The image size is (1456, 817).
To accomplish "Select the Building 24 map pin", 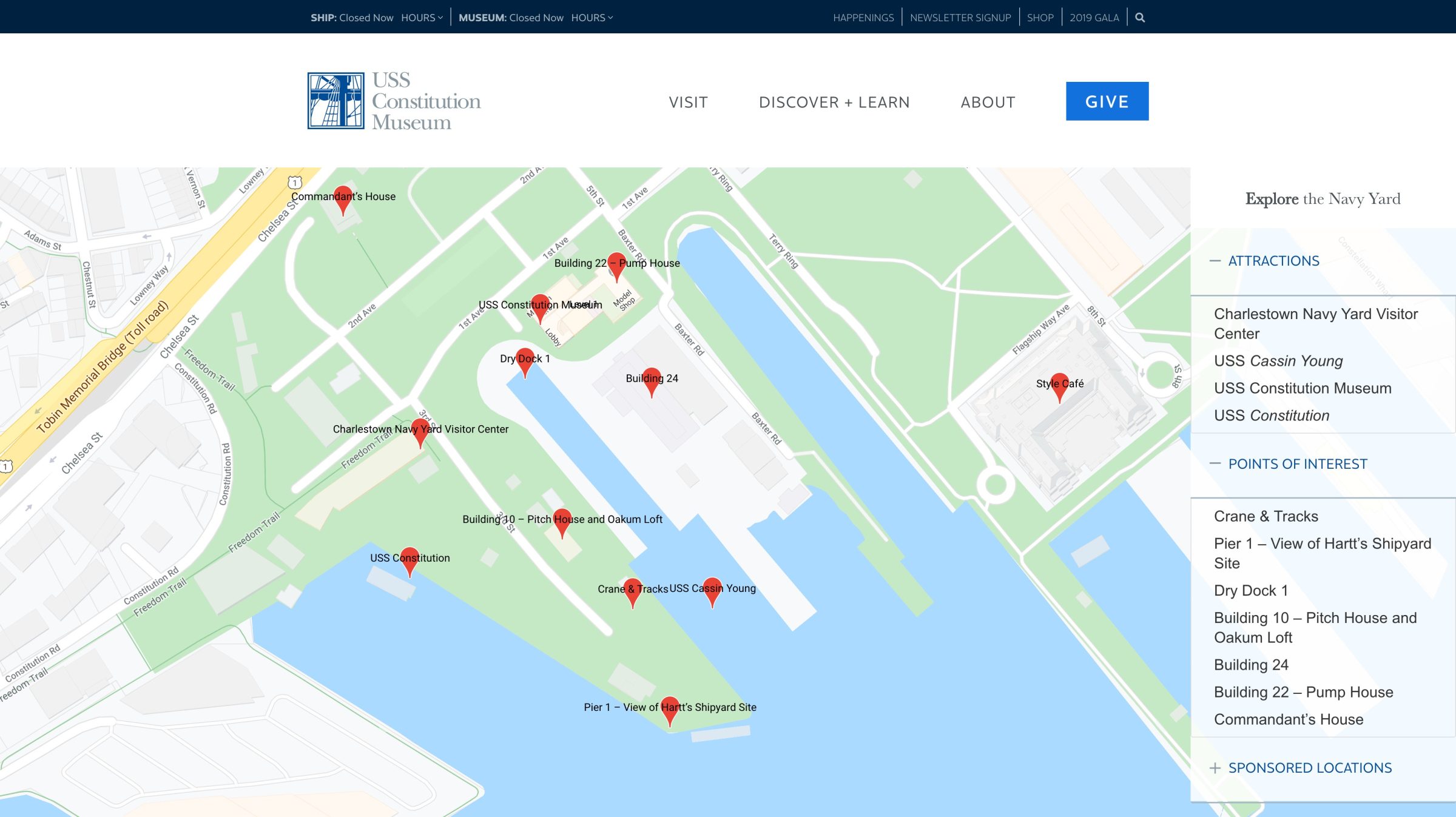I will 652,382.
